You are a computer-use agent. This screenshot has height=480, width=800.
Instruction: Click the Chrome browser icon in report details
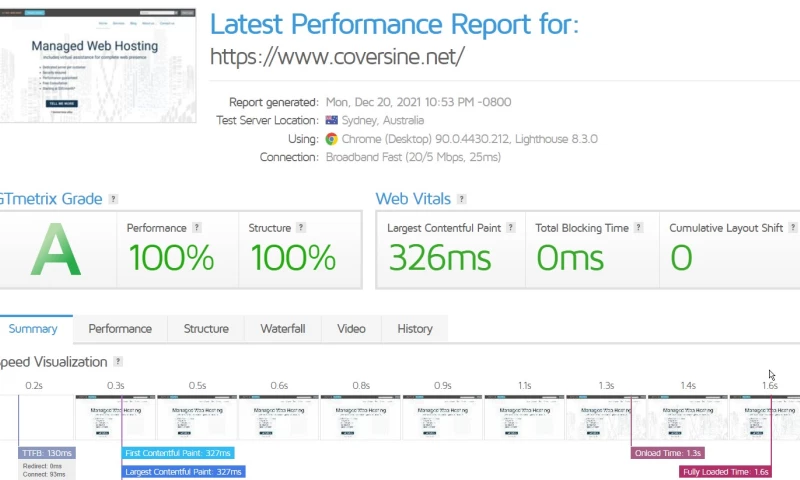click(x=331, y=139)
